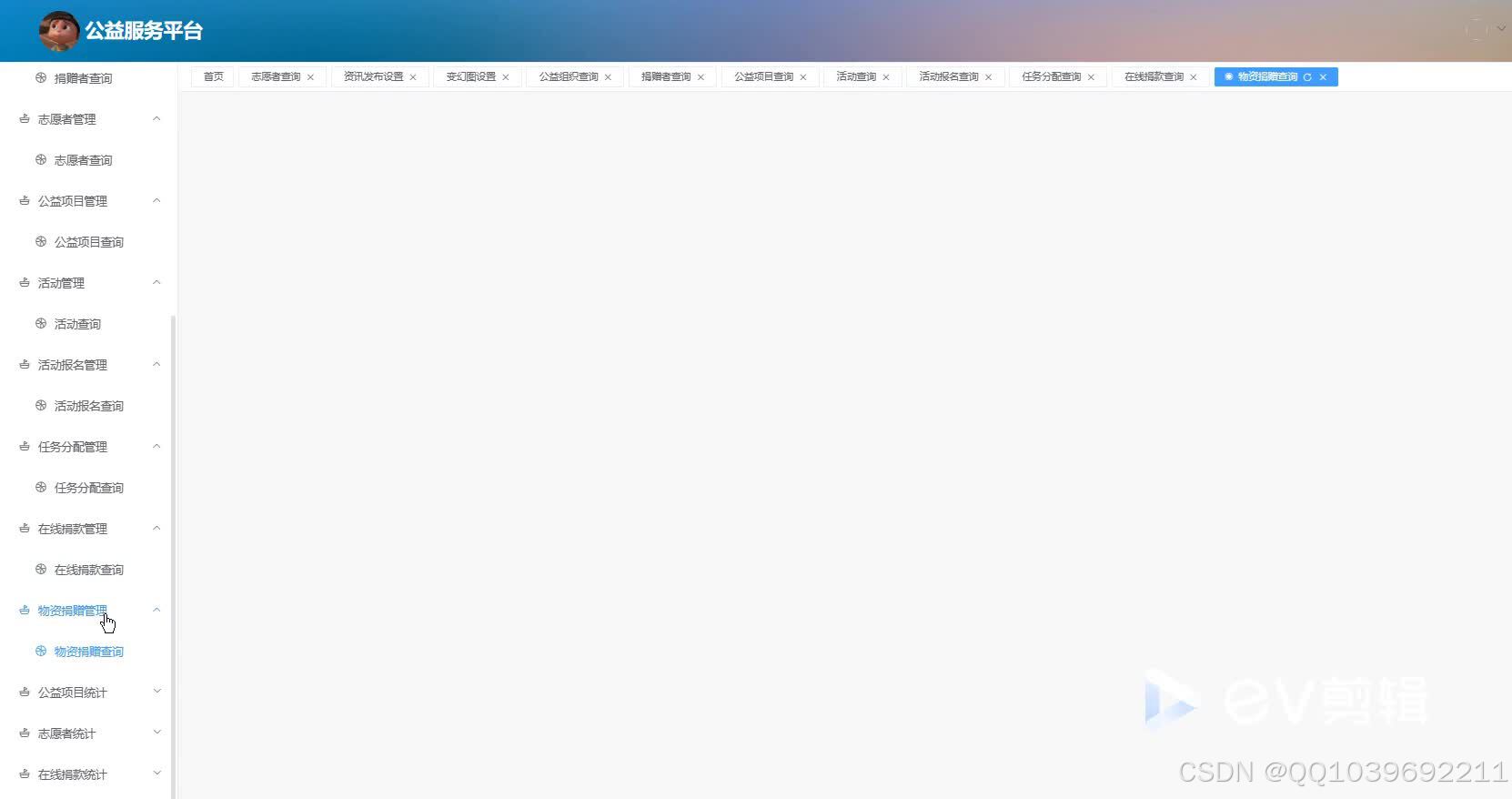
Task: Open the 任务分配查询 tab
Action: (1052, 76)
